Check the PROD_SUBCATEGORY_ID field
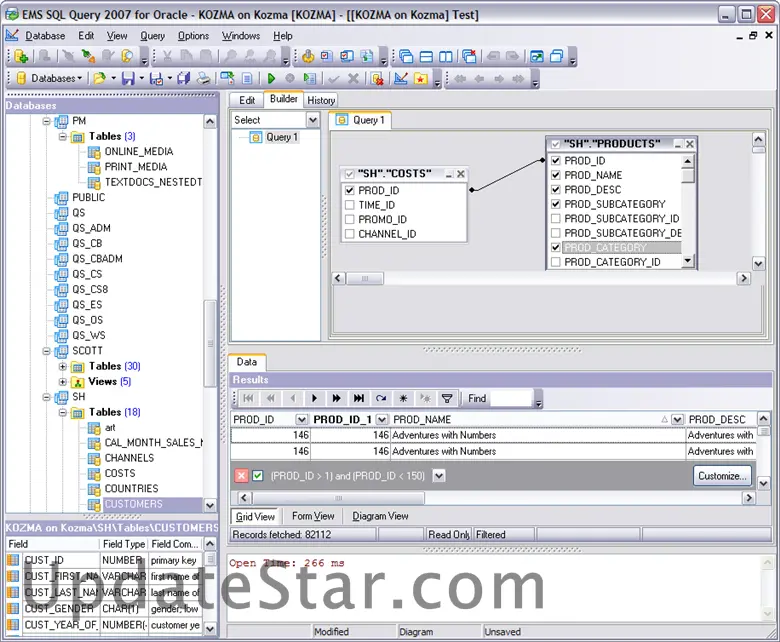780x642 pixels. 556,218
